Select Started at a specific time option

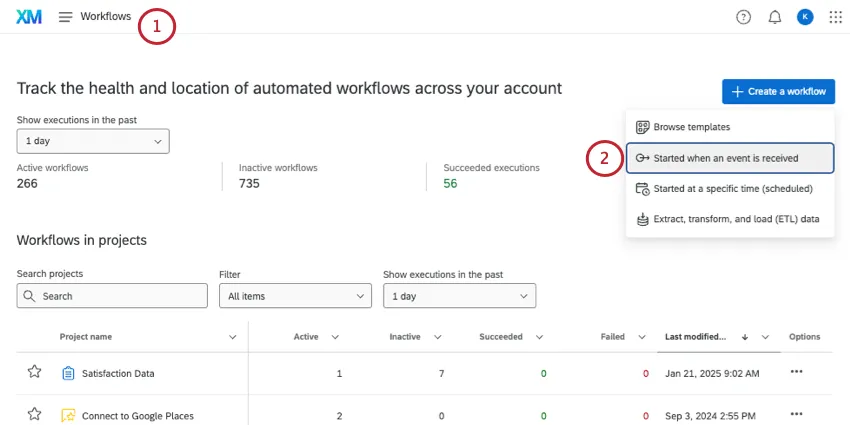pos(732,188)
